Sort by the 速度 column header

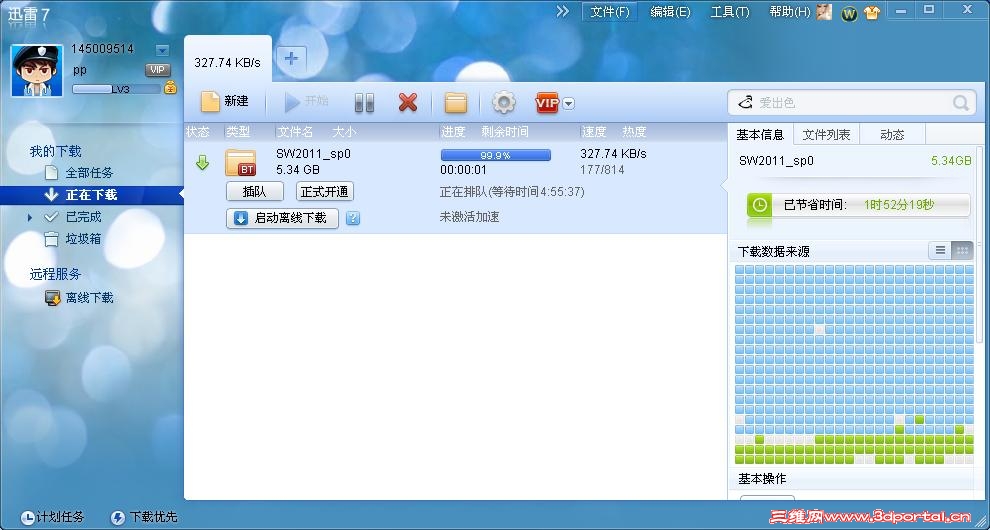coord(593,132)
